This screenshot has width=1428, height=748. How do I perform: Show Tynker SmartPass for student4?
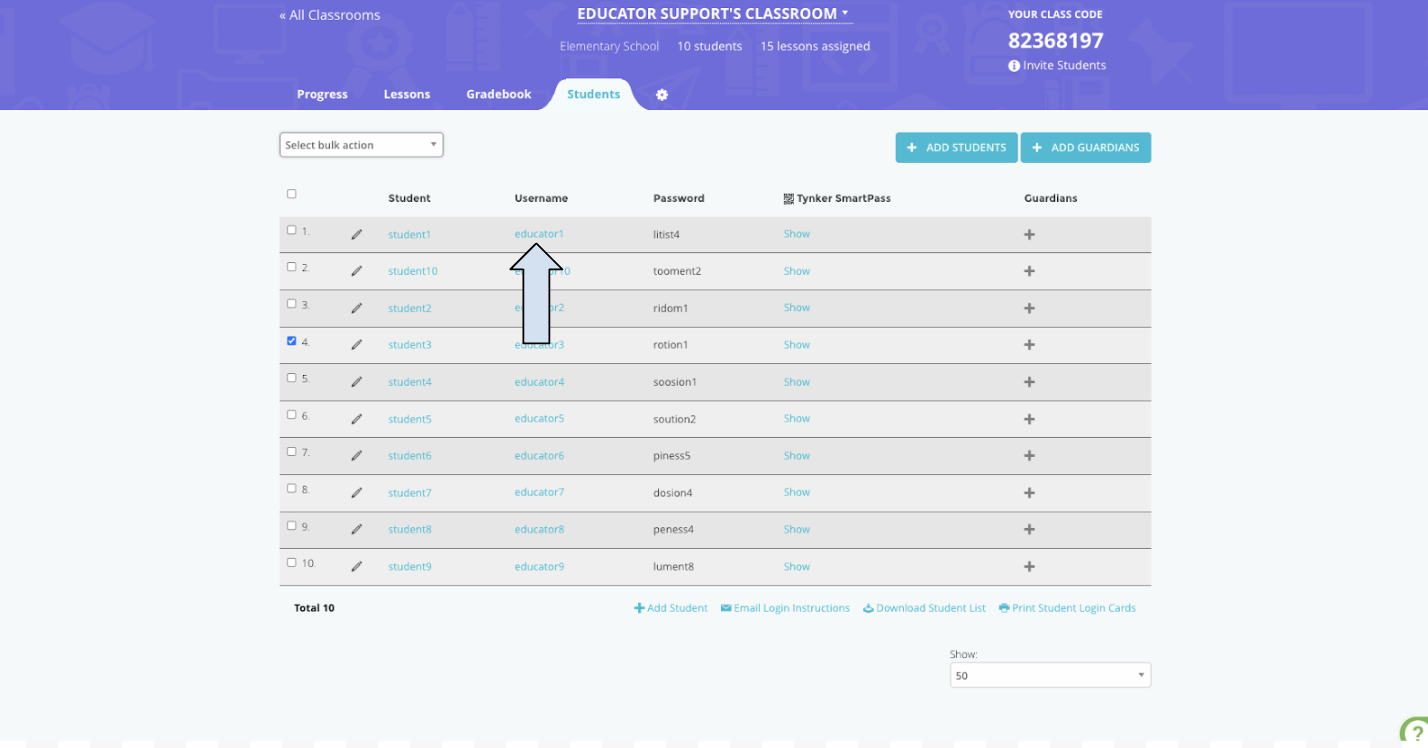(x=796, y=382)
